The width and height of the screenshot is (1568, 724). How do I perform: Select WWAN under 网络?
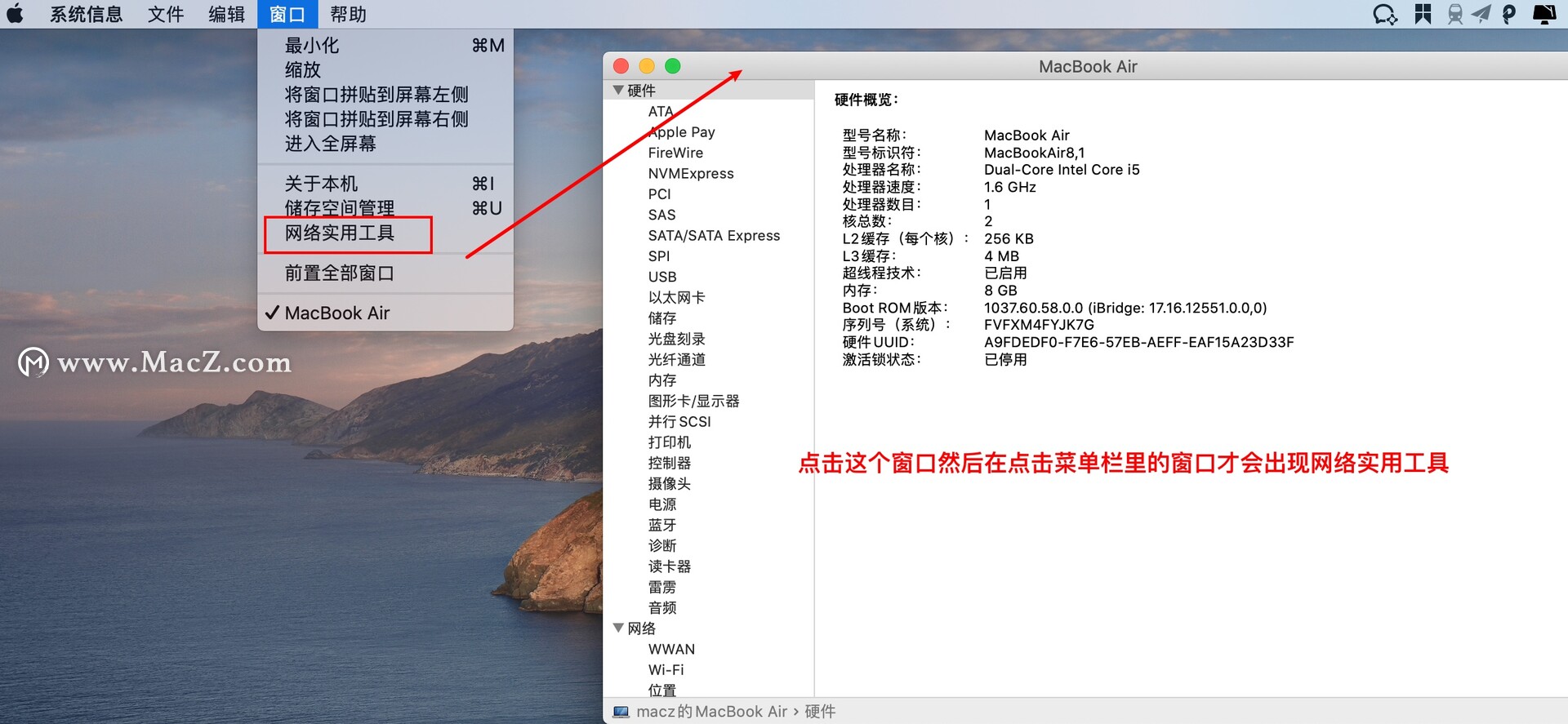pyautogui.click(x=671, y=650)
